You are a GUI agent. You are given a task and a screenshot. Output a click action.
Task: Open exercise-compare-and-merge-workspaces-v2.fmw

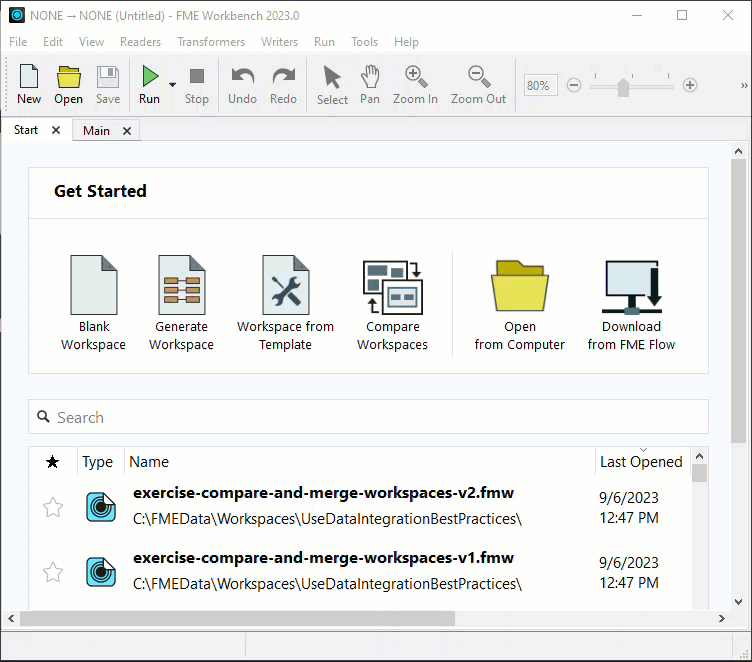pos(323,493)
